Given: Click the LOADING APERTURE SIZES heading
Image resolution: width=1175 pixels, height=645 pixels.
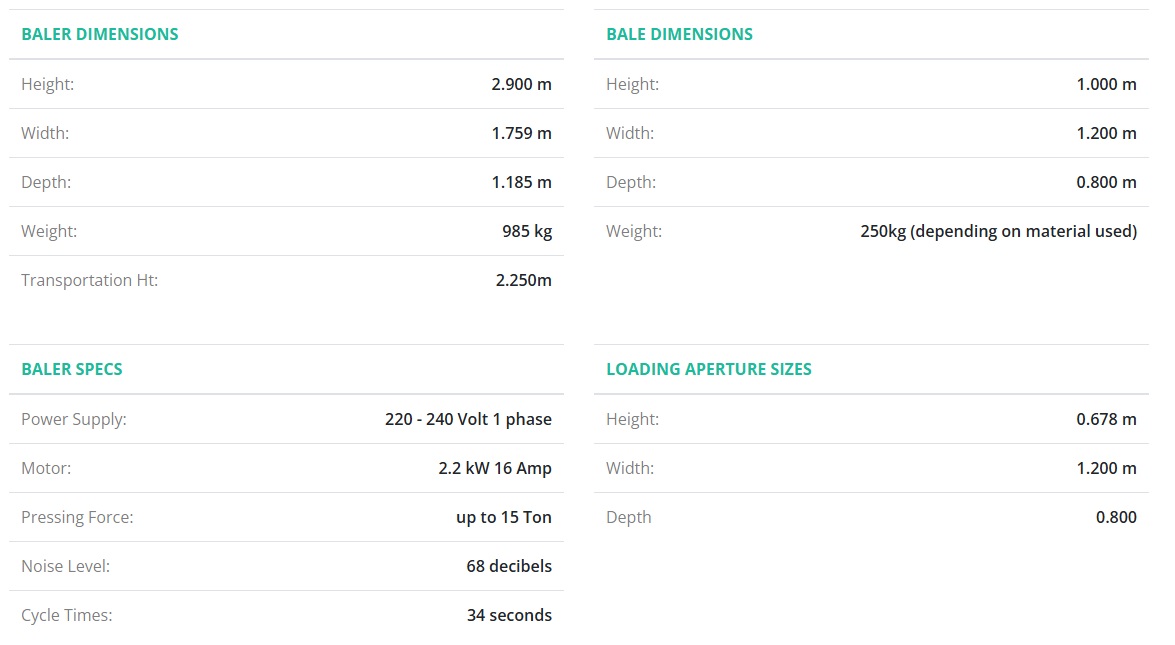Looking at the screenshot, I should 709,369.
